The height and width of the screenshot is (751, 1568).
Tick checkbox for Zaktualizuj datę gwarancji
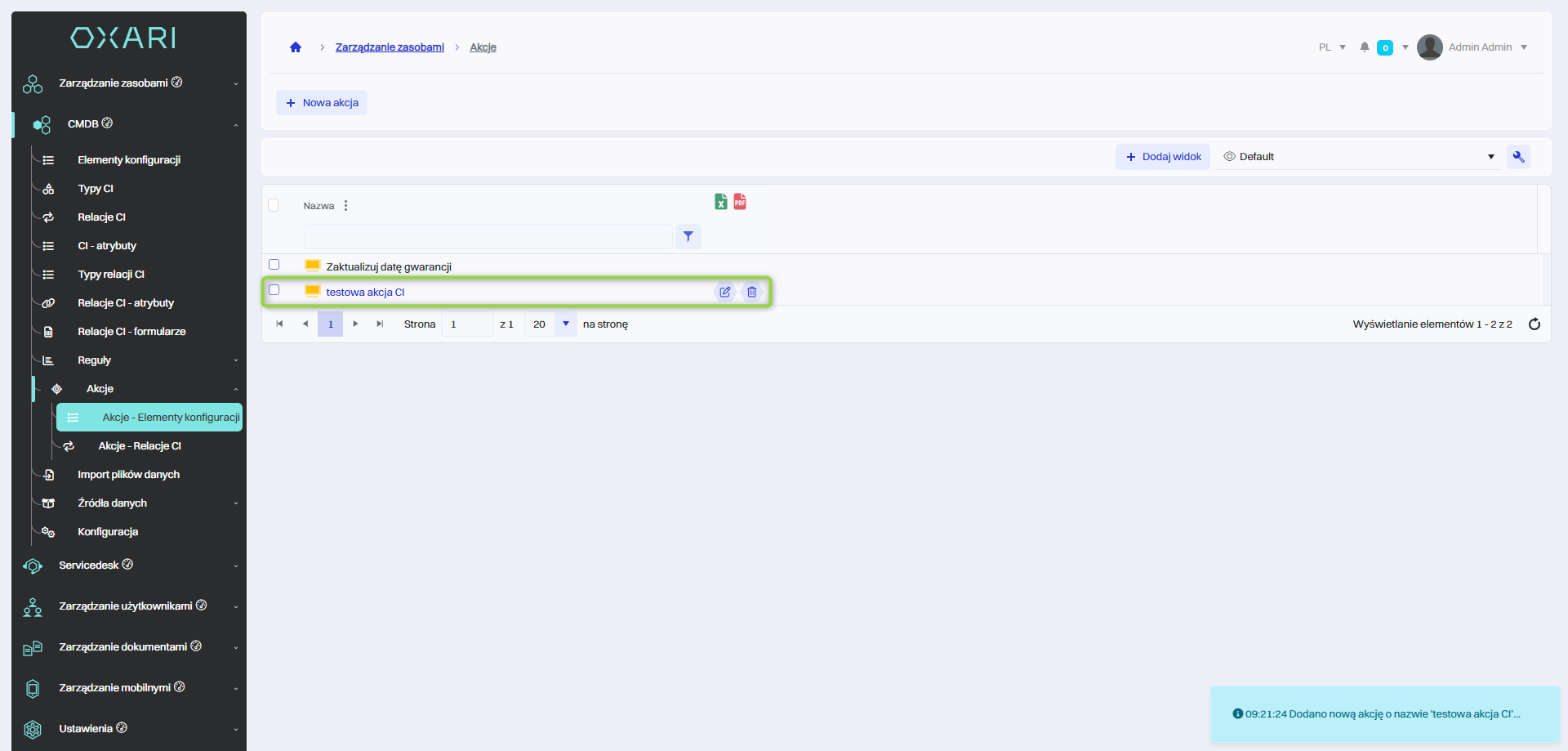(x=274, y=265)
